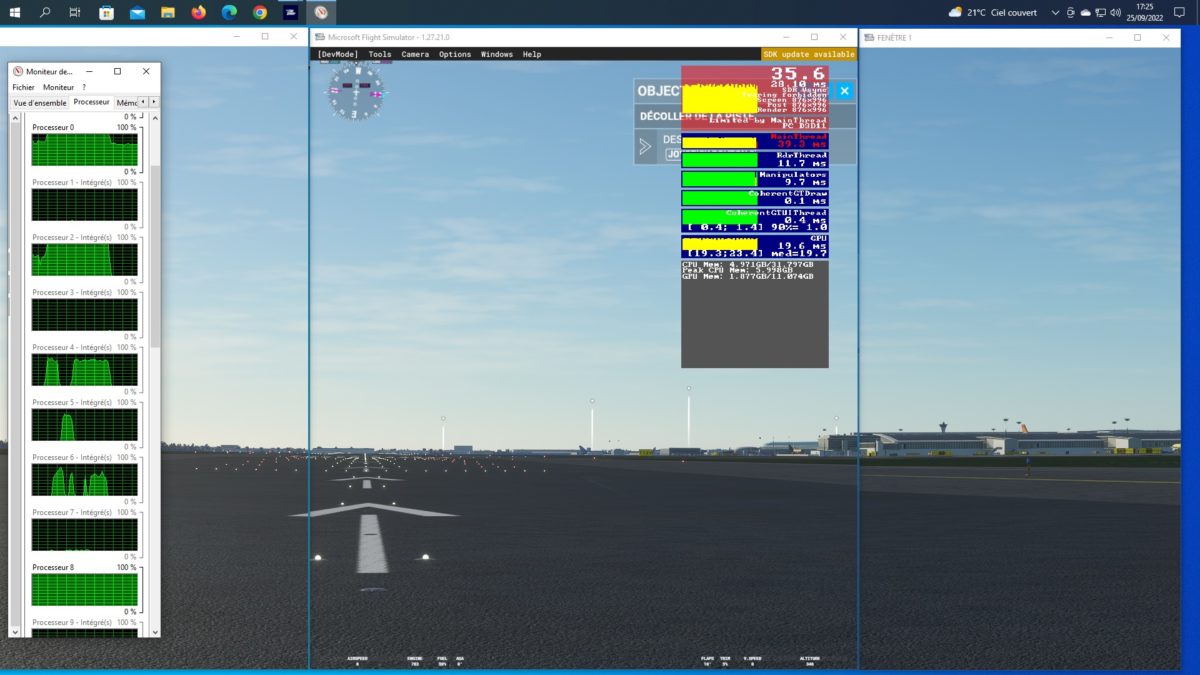Open the Mail app from the taskbar
The width and height of the screenshot is (1200, 675).
click(x=137, y=12)
